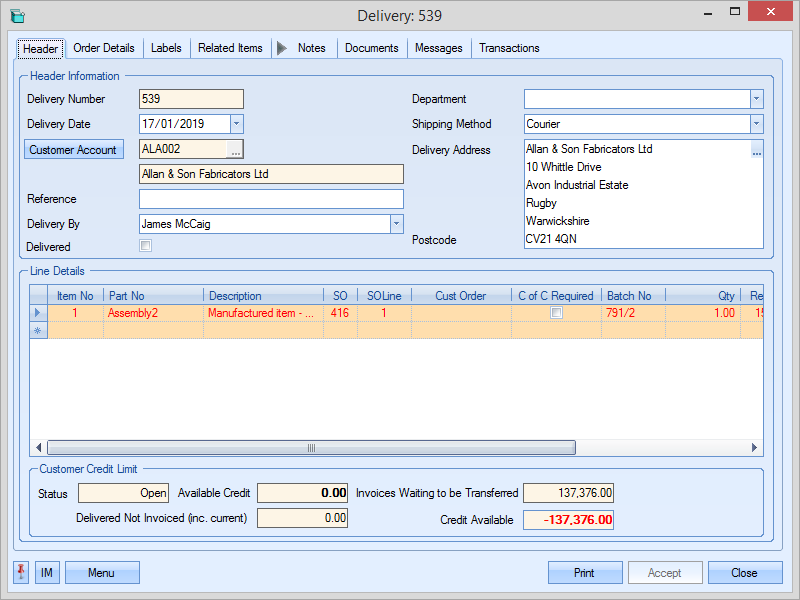
Task: Open the delivery address ellipsis button
Action: (x=756, y=151)
